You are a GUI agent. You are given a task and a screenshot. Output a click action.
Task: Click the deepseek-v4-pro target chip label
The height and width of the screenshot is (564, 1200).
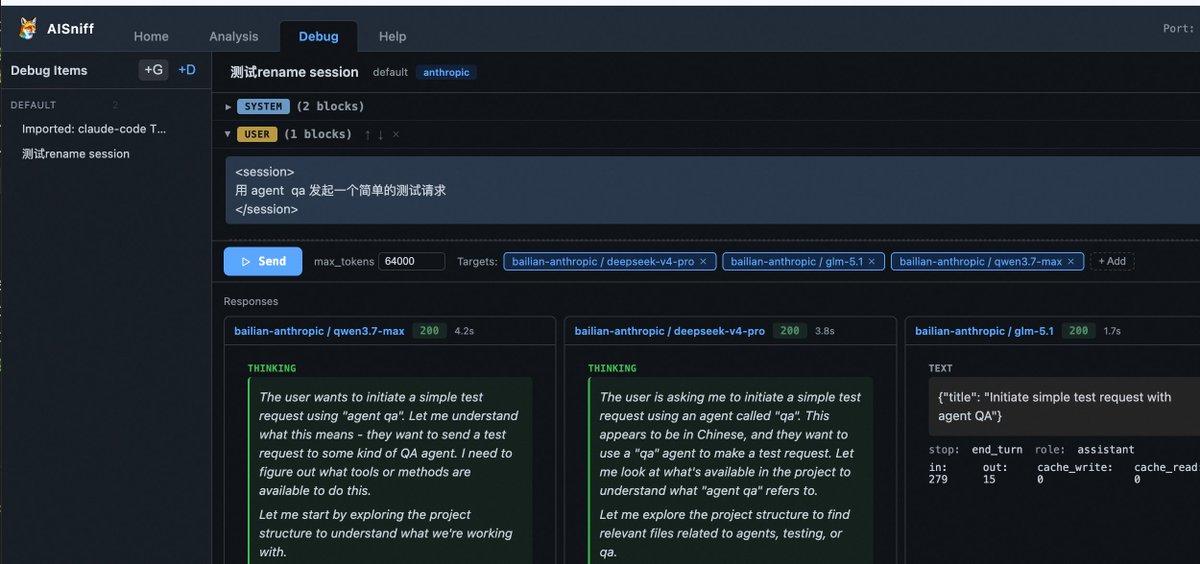603,261
